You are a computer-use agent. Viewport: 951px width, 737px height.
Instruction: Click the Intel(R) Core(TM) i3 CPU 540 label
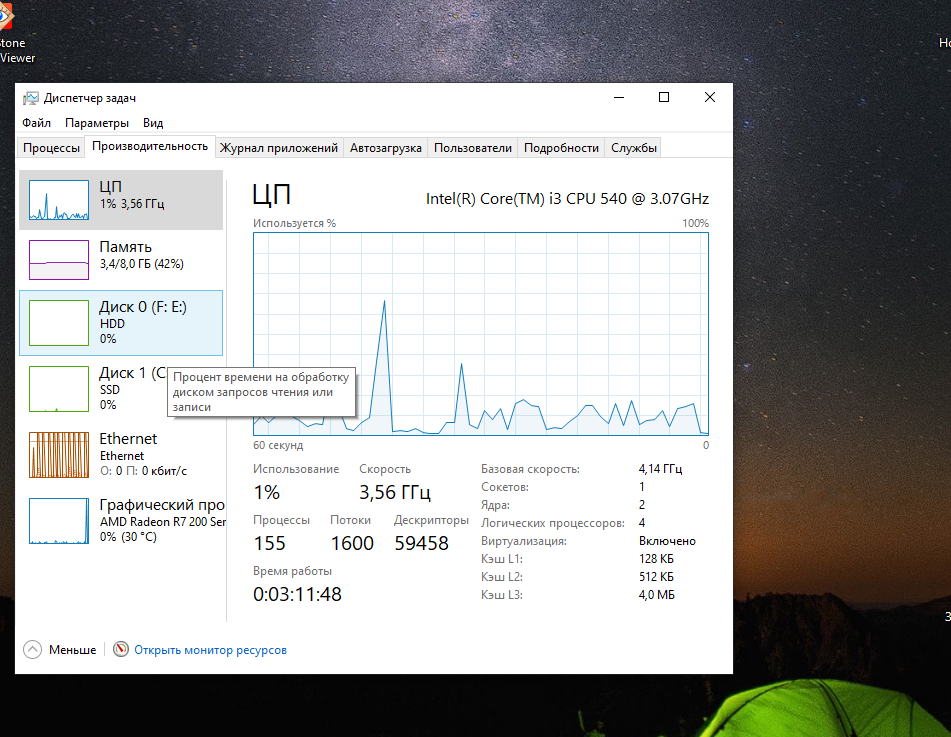tap(567, 198)
